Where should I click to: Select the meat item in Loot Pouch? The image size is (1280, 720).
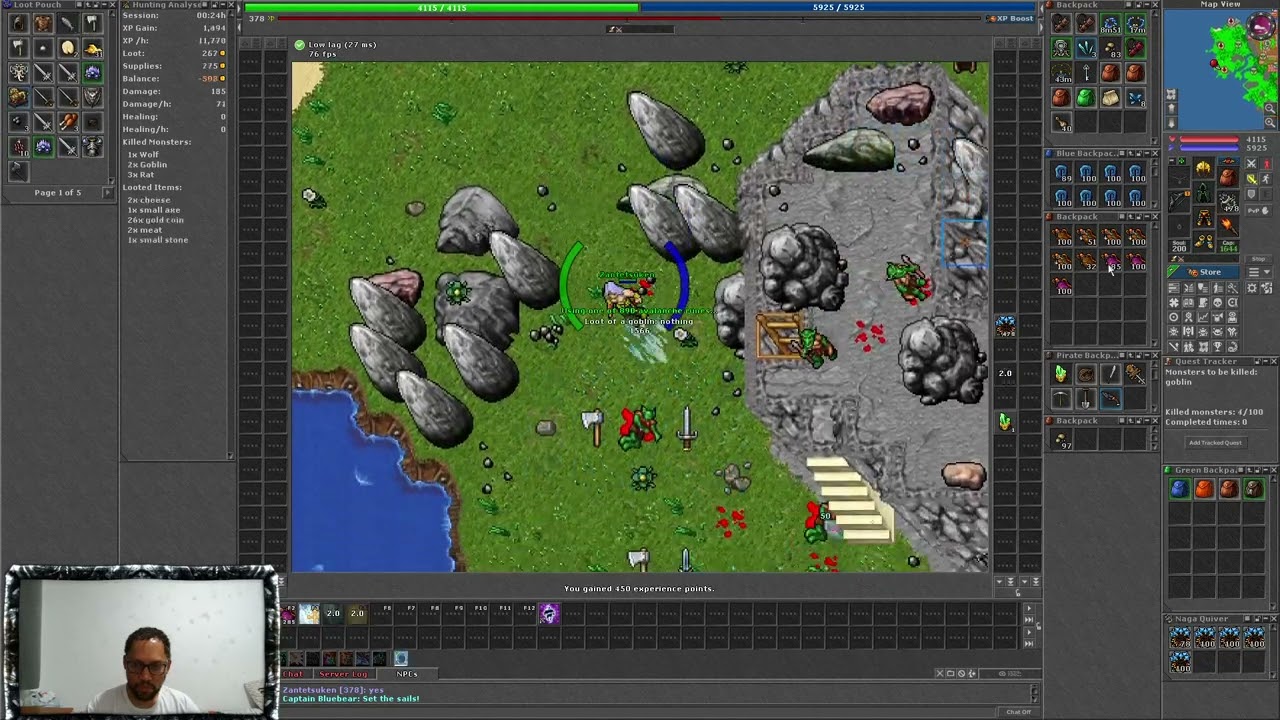click(68, 121)
